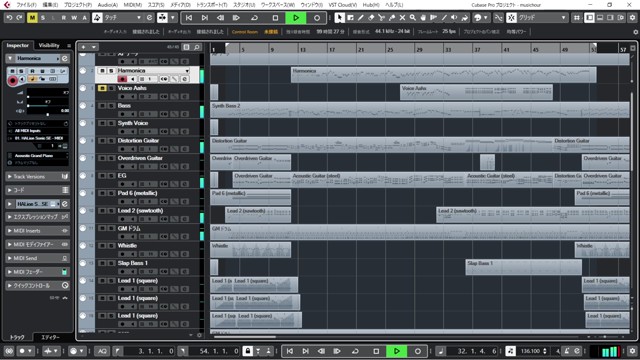Open the Hub(H) menu
This screenshot has width=640, height=360.
pyautogui.click(x=371, y=5)
